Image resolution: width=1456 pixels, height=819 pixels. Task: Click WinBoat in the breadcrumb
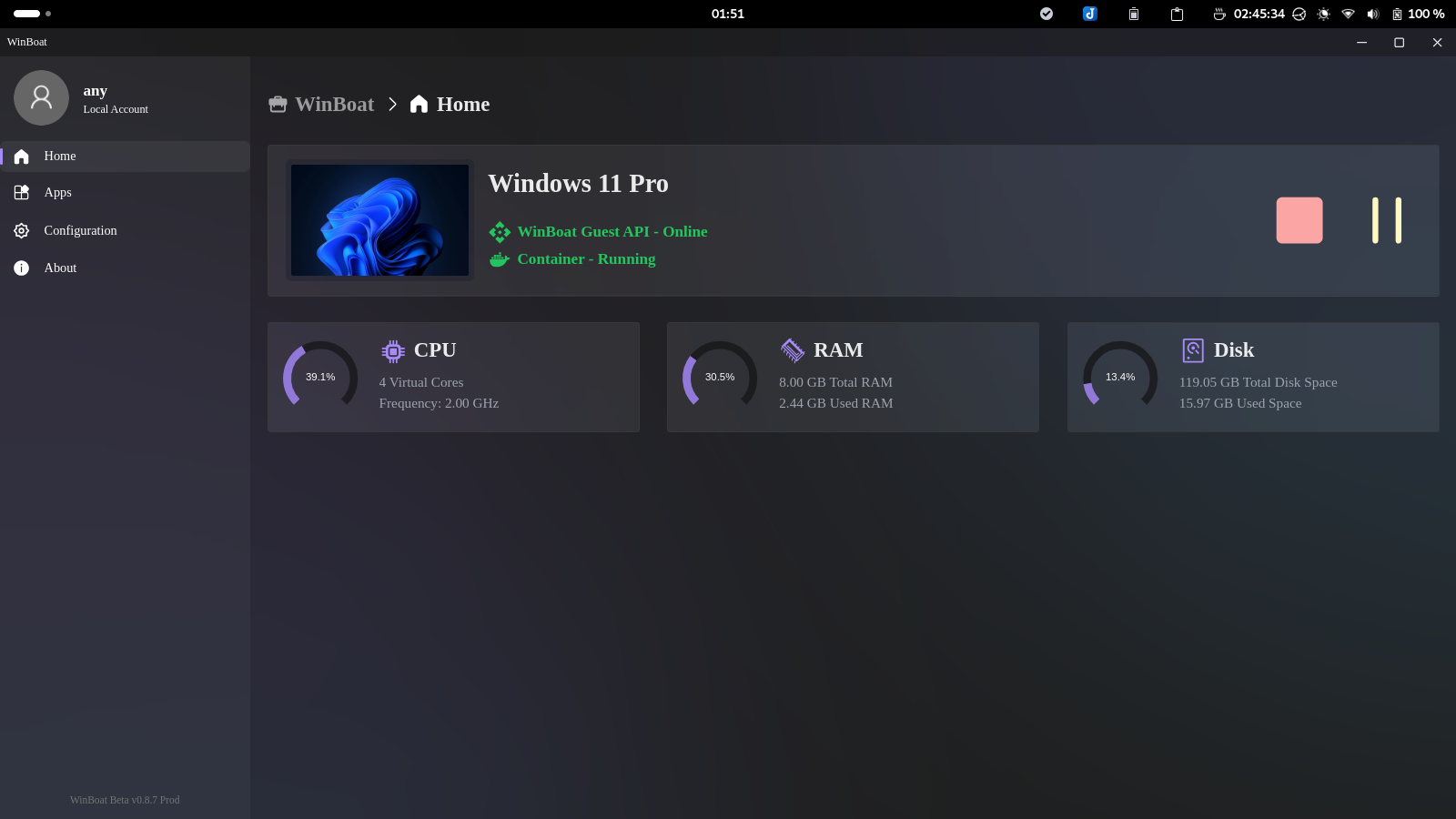[x=334, y=105]
